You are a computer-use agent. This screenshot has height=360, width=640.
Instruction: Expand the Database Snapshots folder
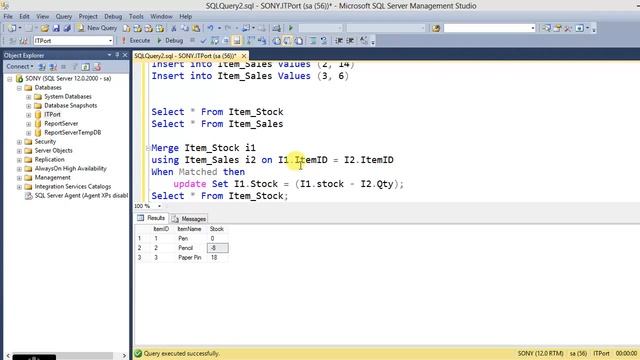29,106
